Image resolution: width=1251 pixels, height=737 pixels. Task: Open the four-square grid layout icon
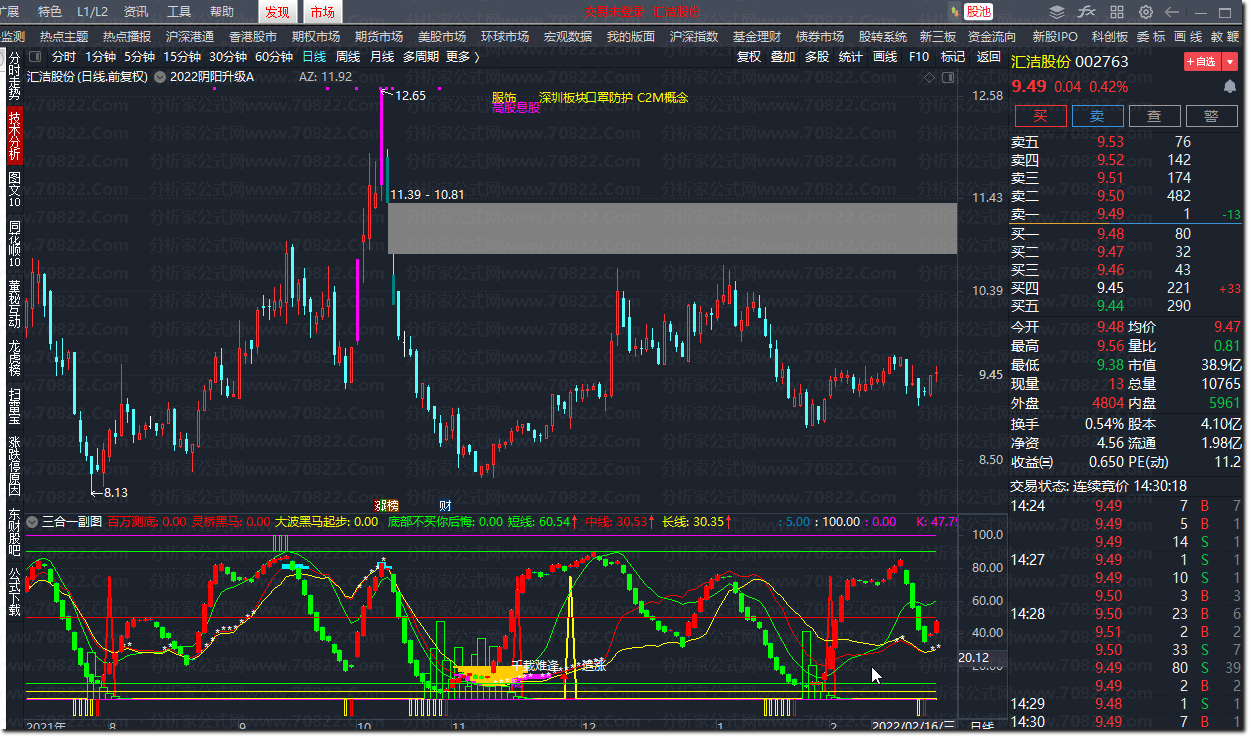[x=1116, y=12]
